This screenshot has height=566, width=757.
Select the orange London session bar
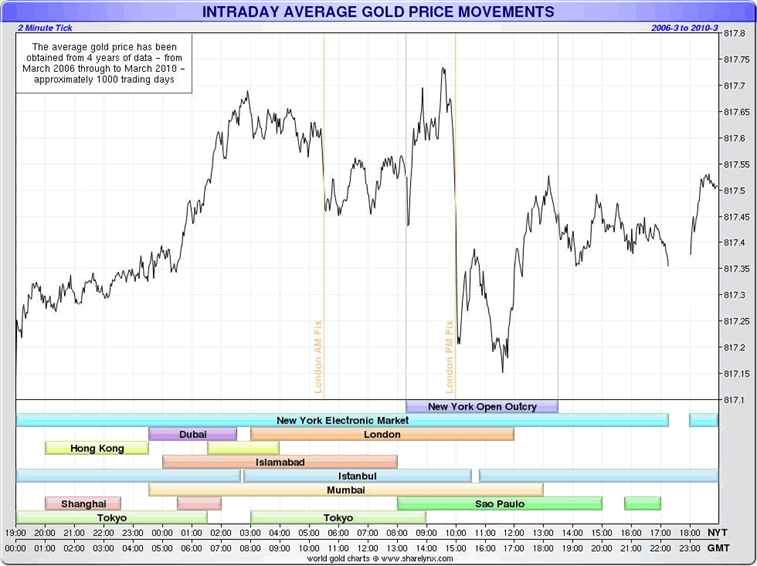382,434
